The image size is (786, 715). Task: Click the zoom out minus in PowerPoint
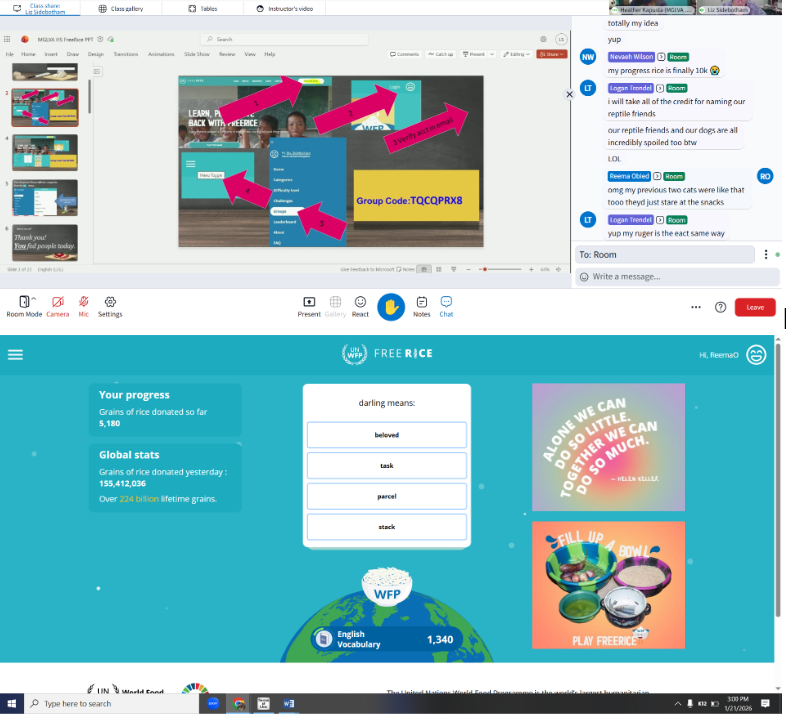(x=468, y=269)
